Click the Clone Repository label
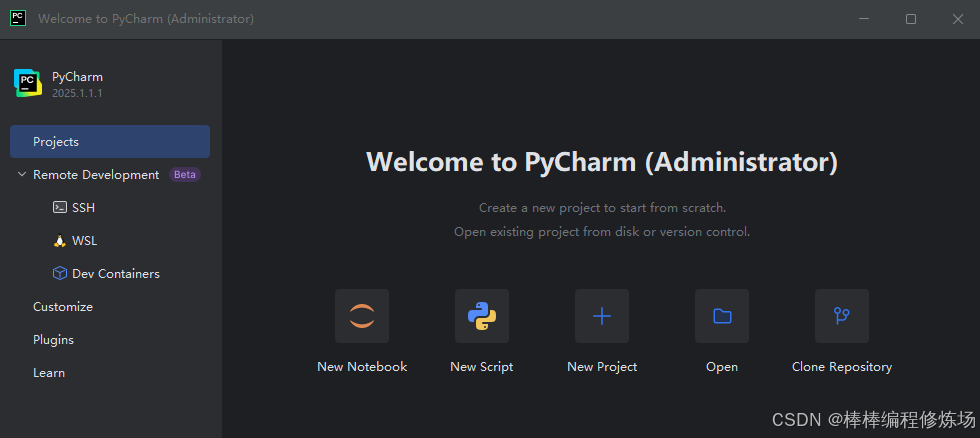 [x=842, y=367]
